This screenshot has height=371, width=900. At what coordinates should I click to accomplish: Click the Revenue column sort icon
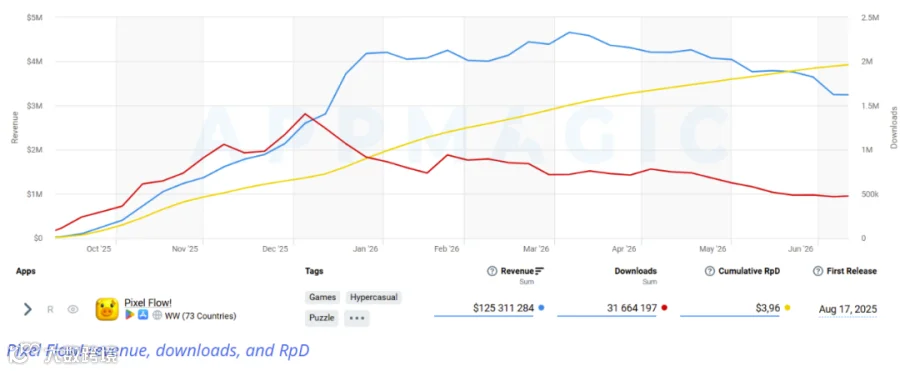pyautogui.click(x=539, y=271)
